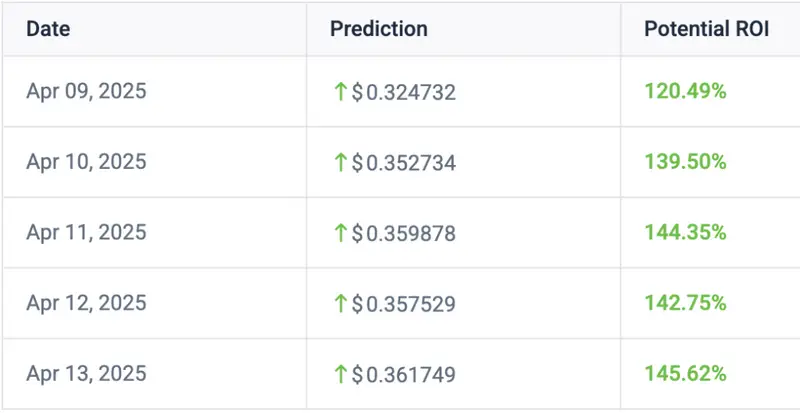Click the Apr 10, 2025 date cell
800x413 pixels.
tap(86, 162)
